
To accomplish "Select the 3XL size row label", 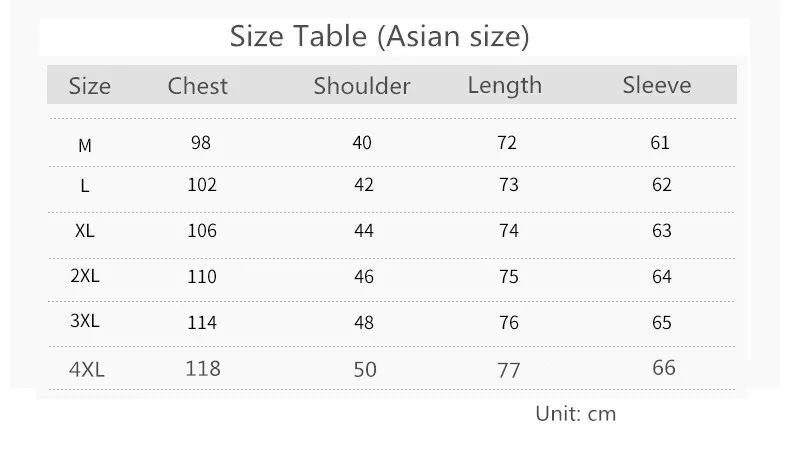I will click(x=85, y=320).
